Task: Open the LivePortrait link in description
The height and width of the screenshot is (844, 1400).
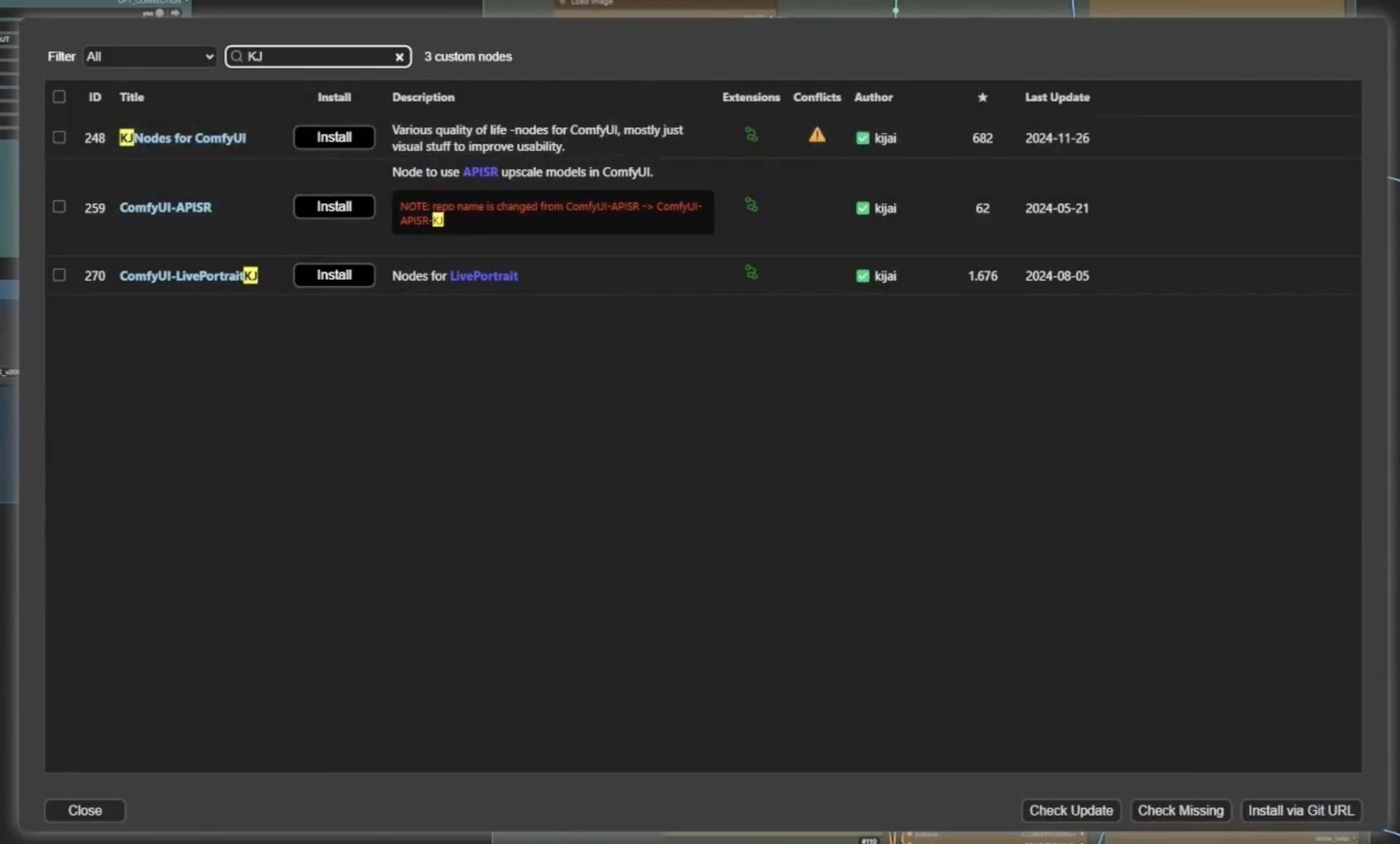Action: click(x=484, y=276)
